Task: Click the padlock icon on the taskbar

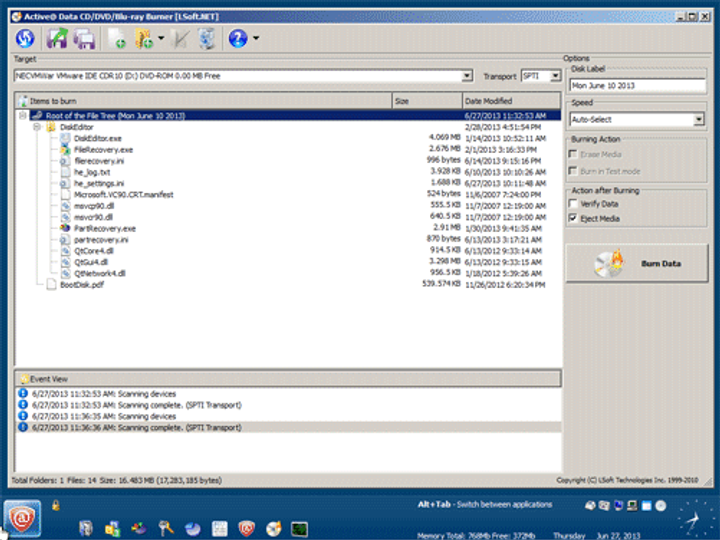Action: 56,506
